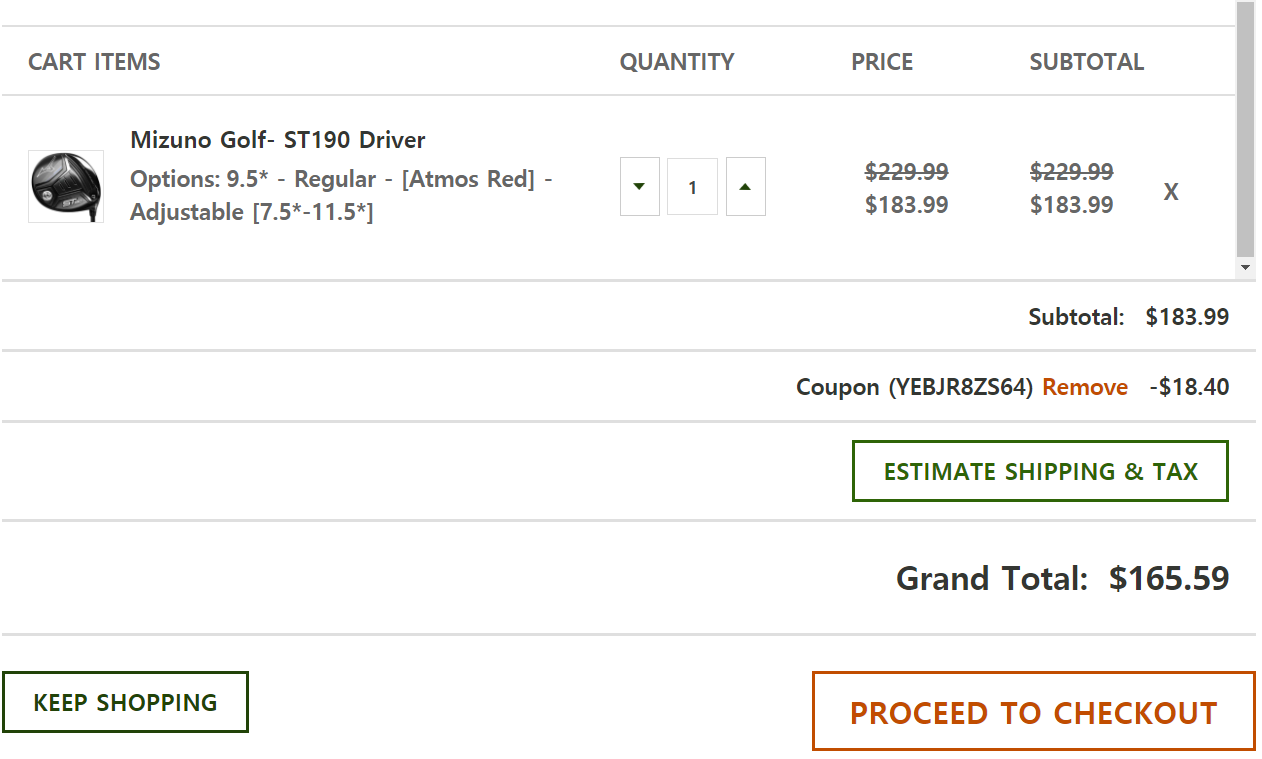Click the crossed-out $229.99 in the Price column
Image resolution: width=1262 pixels, height=759 pixels.
pos(906,171)
